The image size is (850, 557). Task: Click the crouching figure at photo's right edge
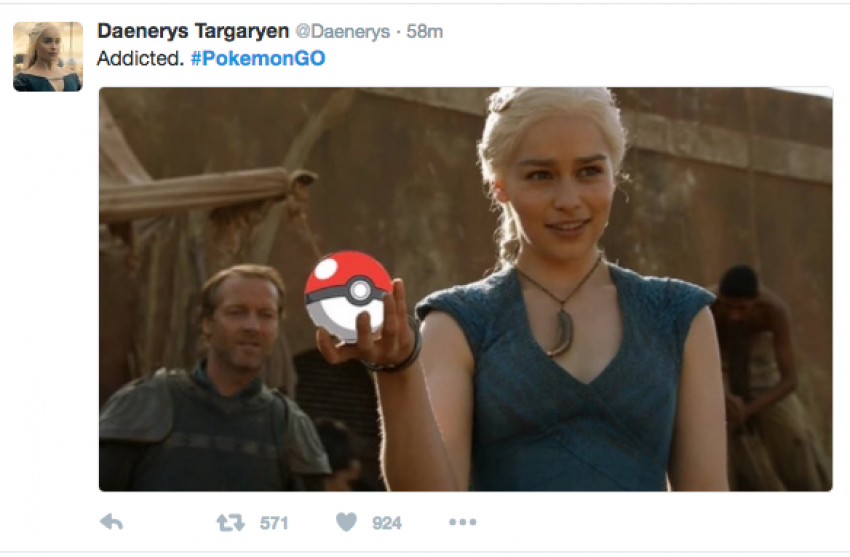coord(767,374)
